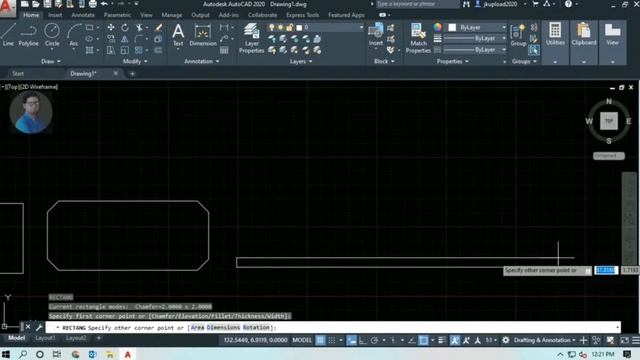Screen dimensions: 640x360
Task: Switch to the Start file tab
Action: (x=18, y=73)
